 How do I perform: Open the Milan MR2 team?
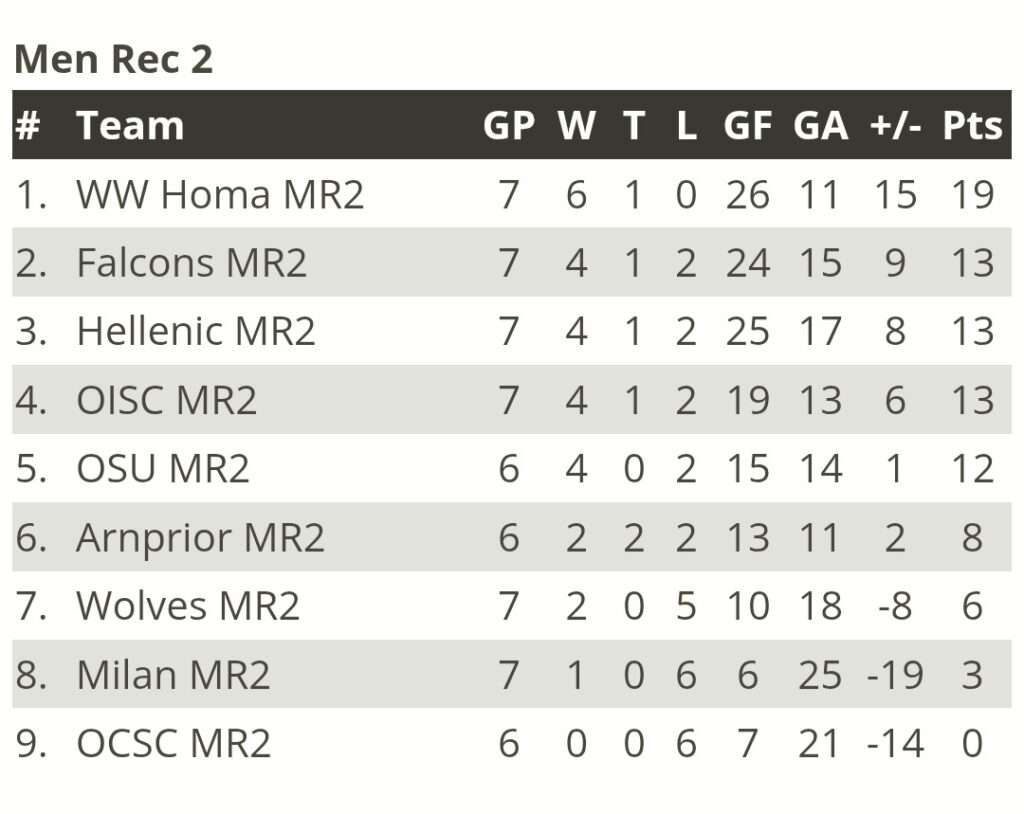[x=173, y=674]
